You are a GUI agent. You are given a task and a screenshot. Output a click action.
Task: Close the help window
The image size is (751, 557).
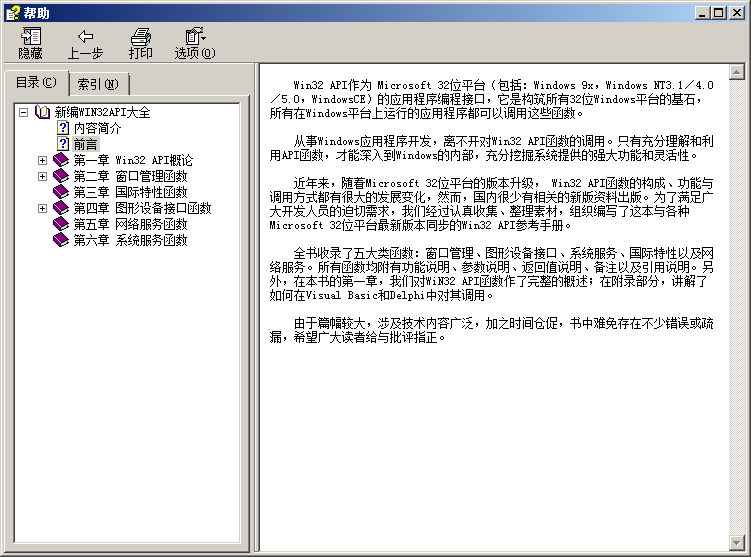[736, 13]
